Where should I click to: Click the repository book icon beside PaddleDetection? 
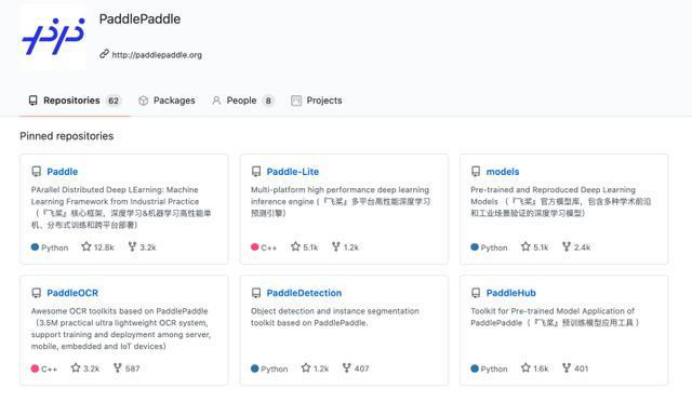point(256,293)
